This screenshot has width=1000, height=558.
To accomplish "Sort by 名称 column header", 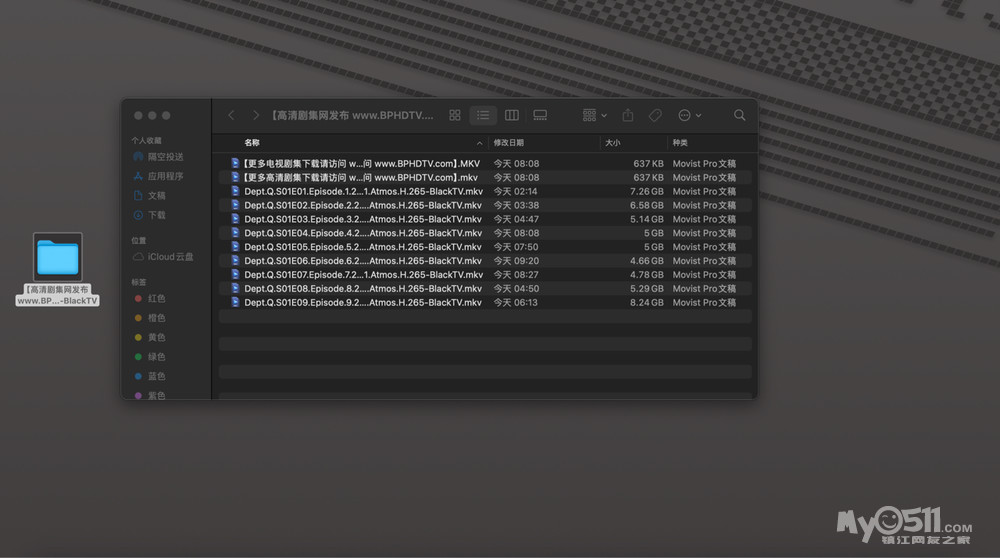I will [x=252, y=143].
